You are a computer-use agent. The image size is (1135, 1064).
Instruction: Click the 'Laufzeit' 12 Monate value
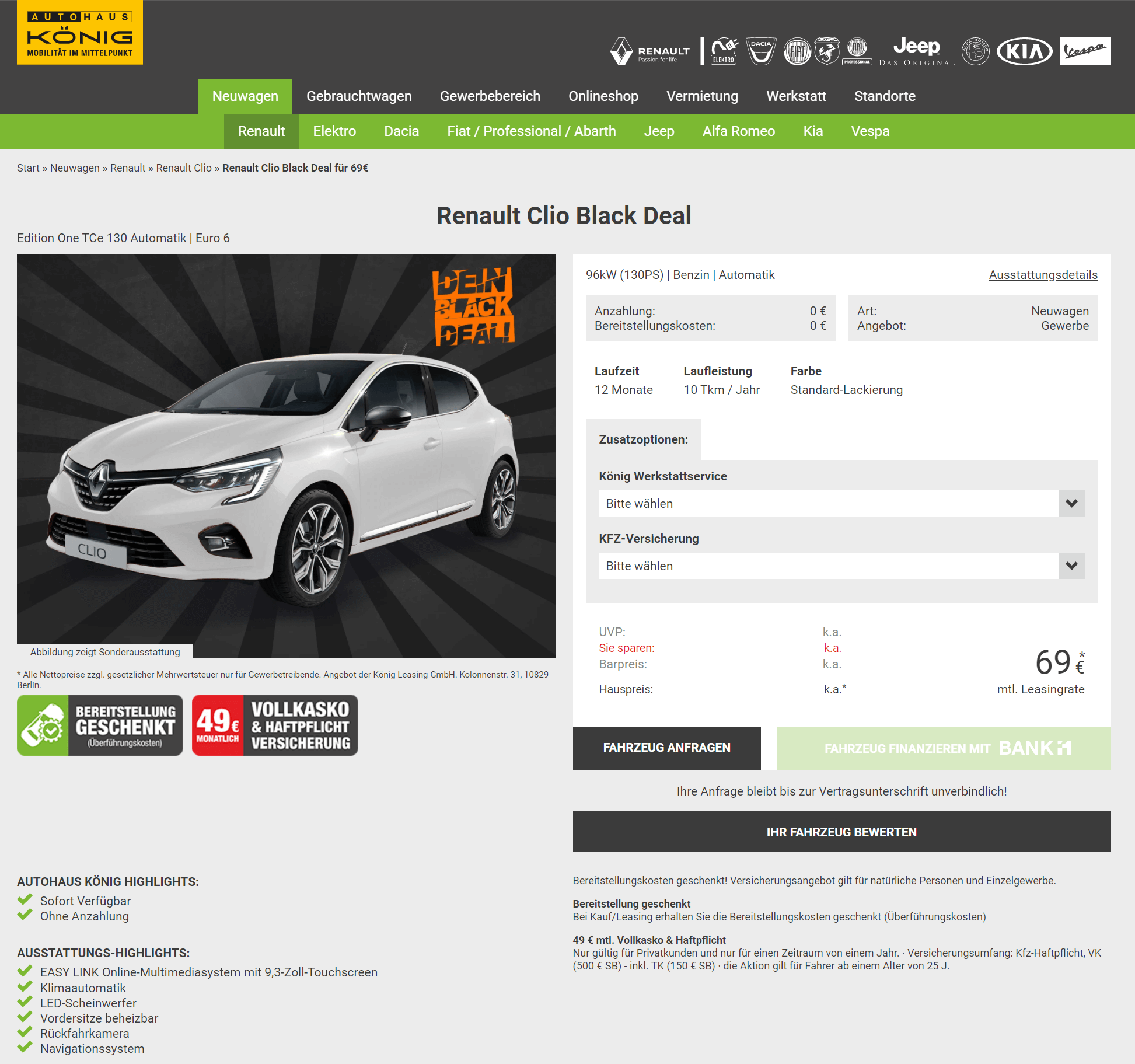coord(624,390)
